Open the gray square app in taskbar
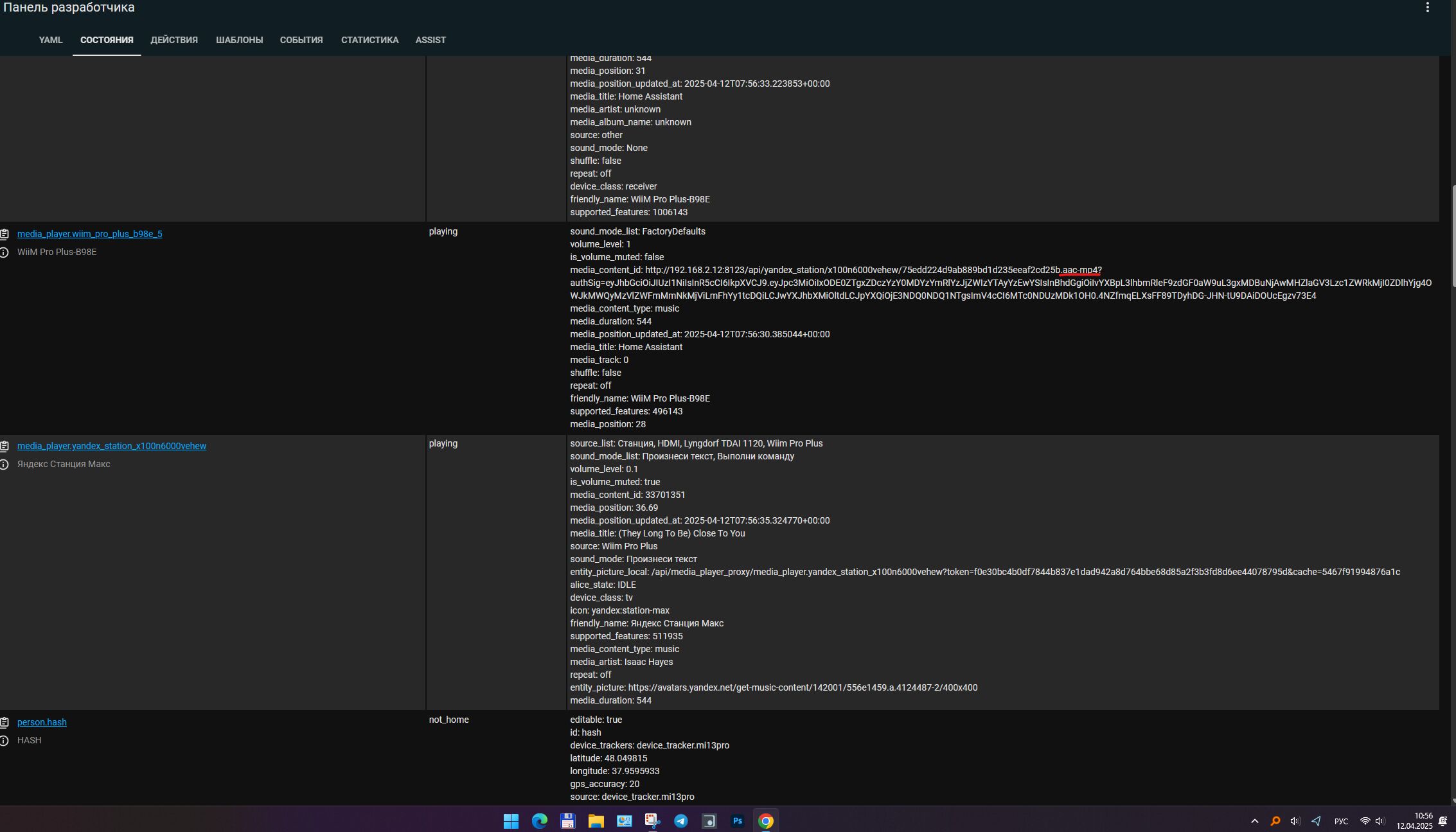Viewport: 1456px width, 832px height. [x=709, y=821]
